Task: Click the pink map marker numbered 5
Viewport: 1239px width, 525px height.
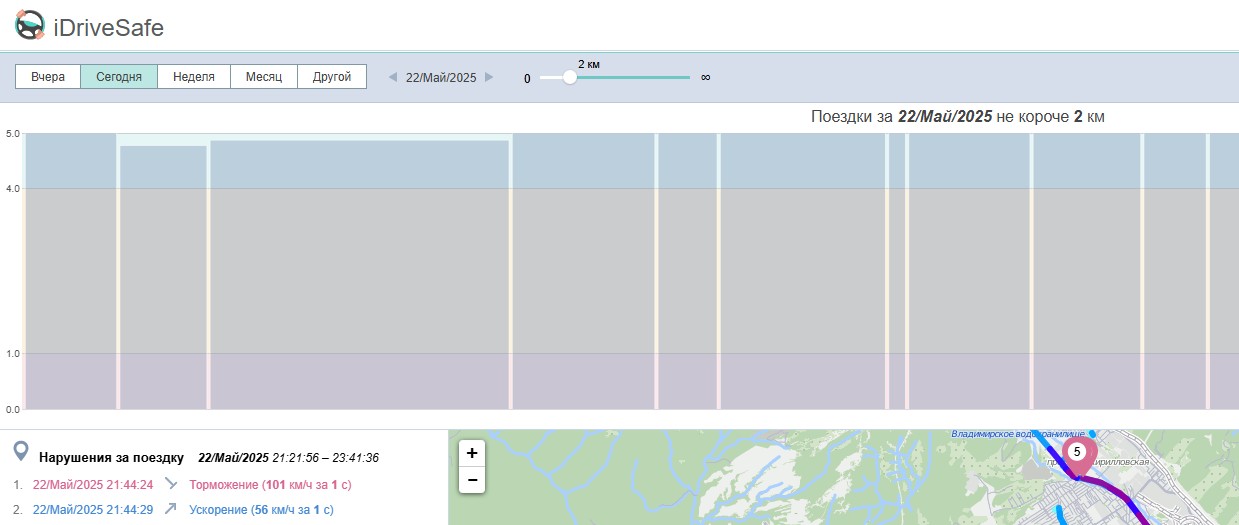Action: pos(1077,454)
